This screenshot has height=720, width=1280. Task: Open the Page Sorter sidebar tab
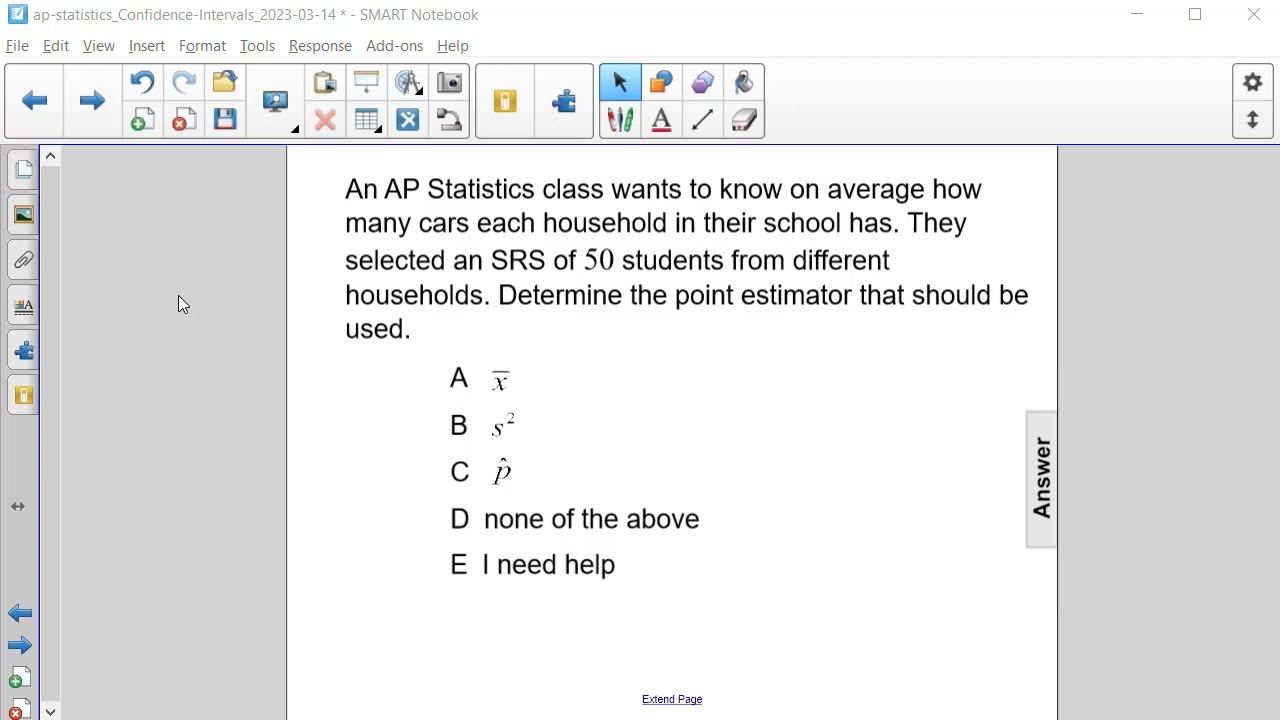(23, 170)
